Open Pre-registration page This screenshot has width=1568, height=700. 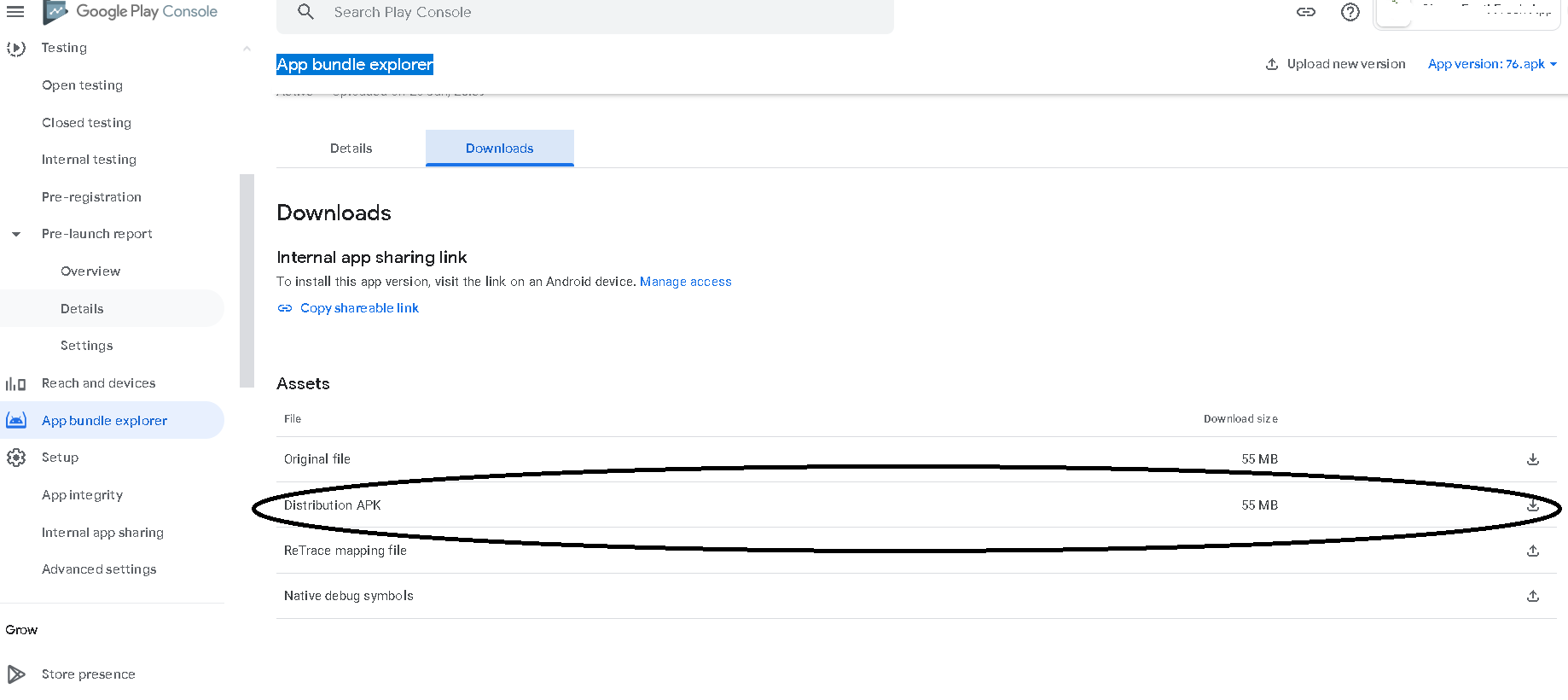pyautogui.click(x=91, y=197)
